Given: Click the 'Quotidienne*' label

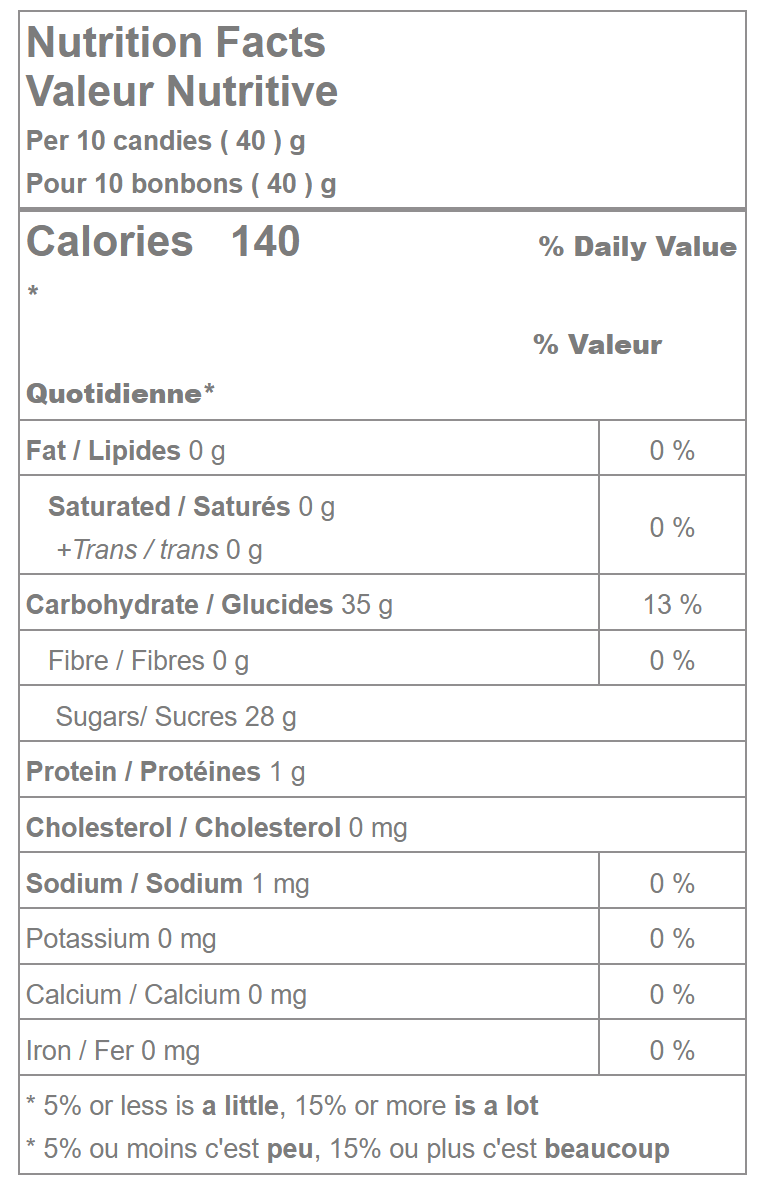Looking at the screenshot, I should pos(120,394).
